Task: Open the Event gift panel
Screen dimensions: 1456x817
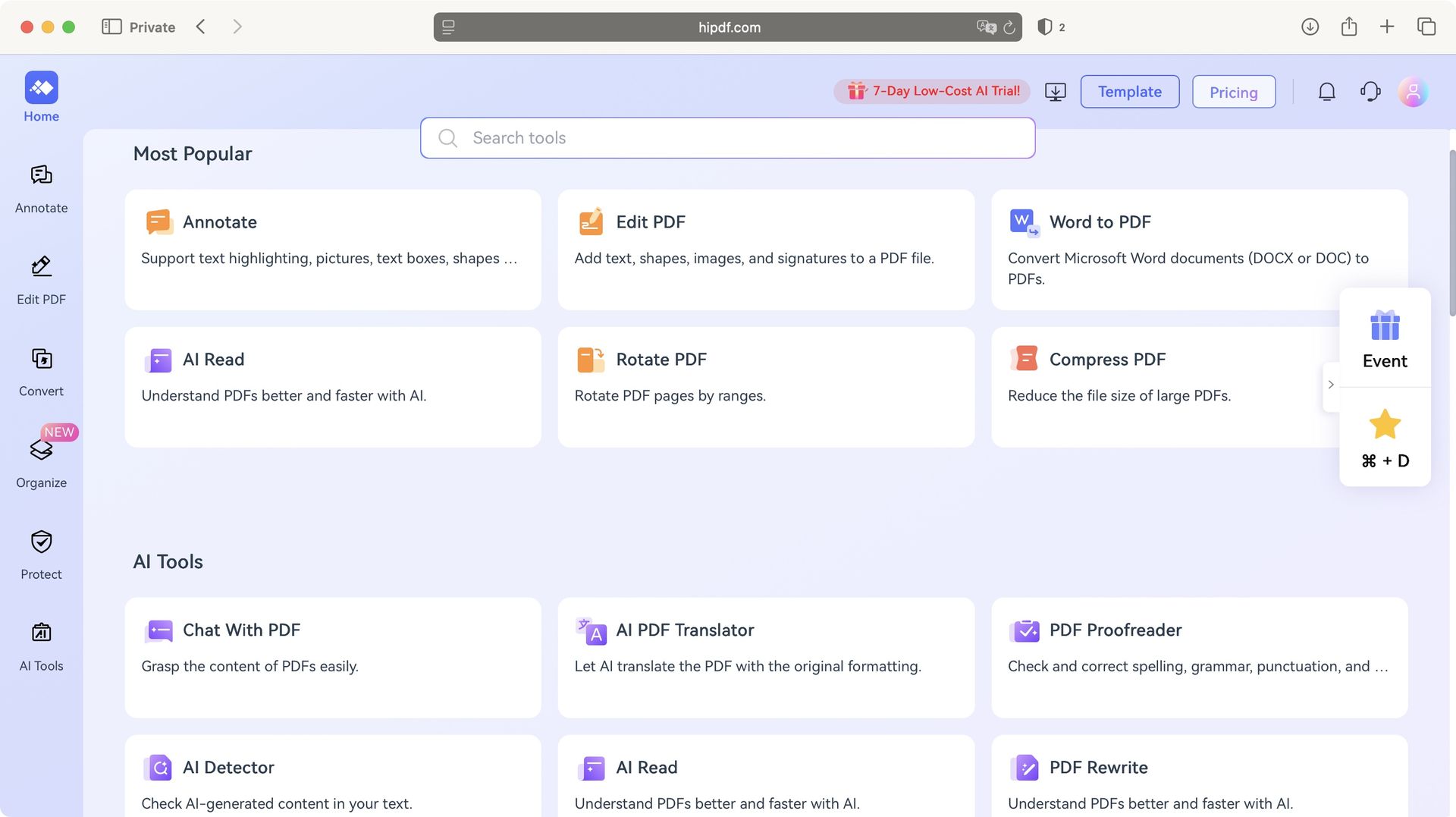Action: click(1385, 338)
